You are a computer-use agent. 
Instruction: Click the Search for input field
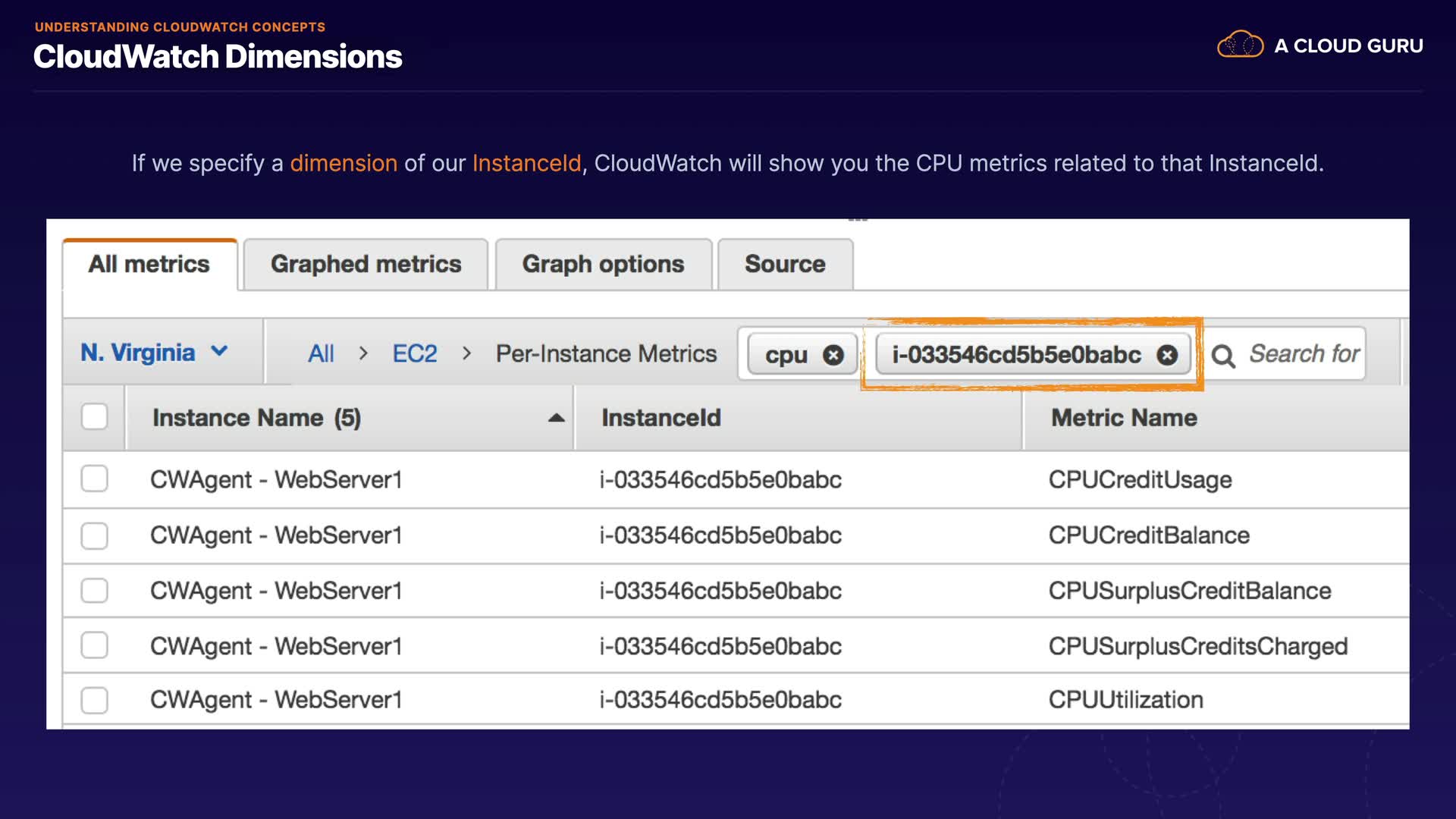coord(1303,353)
